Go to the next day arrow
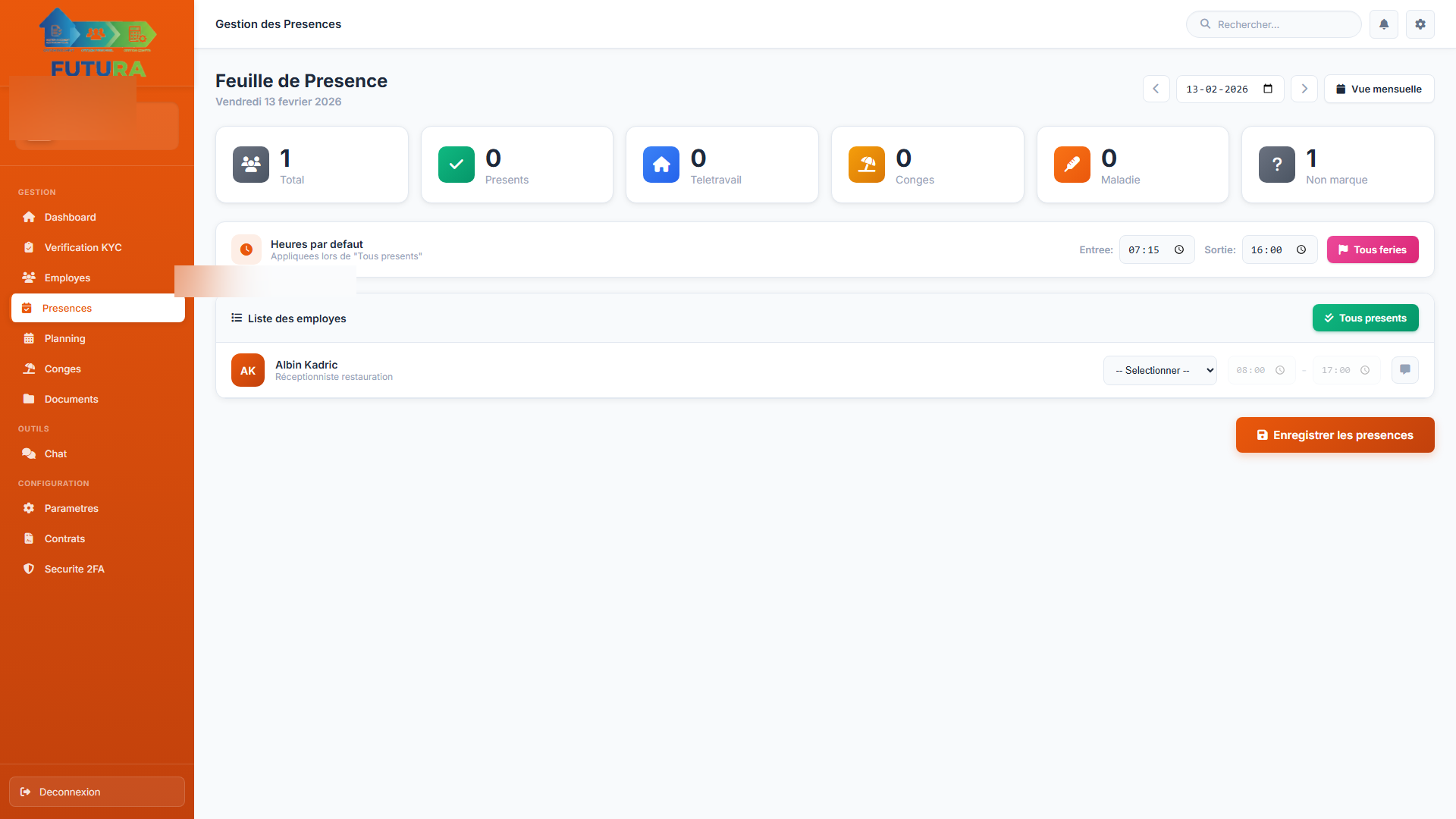 1304,89
